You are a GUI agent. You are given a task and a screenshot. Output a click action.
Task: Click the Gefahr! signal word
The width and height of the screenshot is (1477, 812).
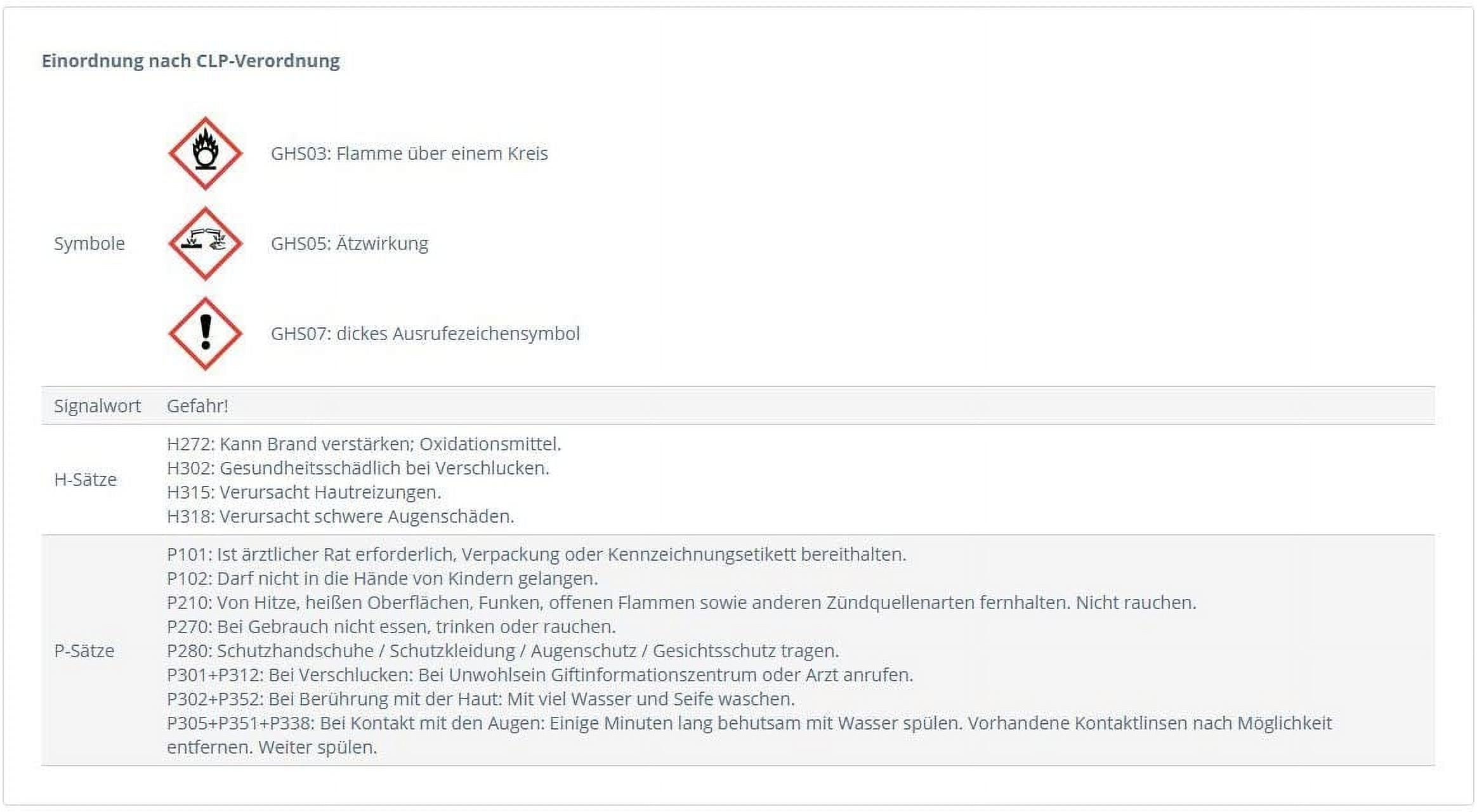[x=197, y=406]
